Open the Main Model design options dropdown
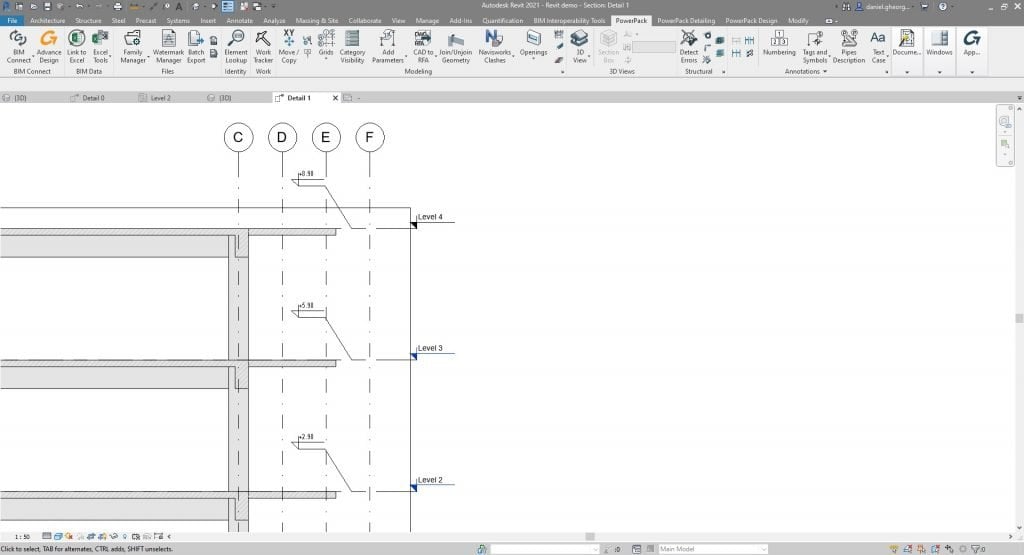 click(712, 549)
